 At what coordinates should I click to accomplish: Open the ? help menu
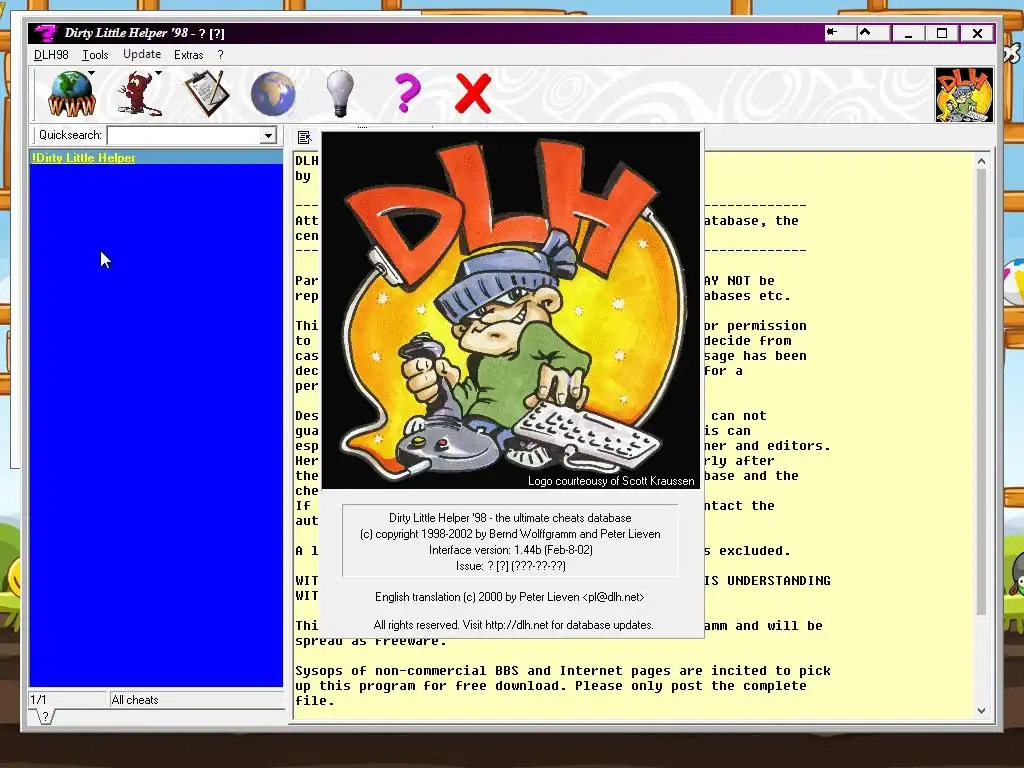(x=220, y=55)
